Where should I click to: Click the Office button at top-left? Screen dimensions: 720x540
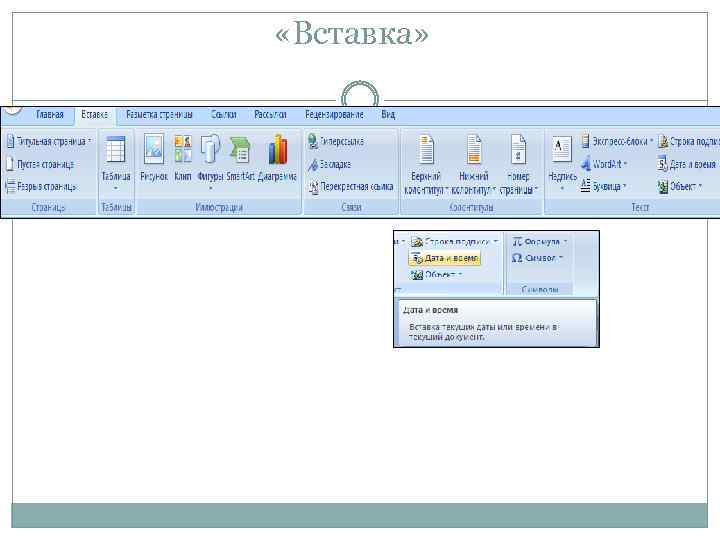(12, 111)
